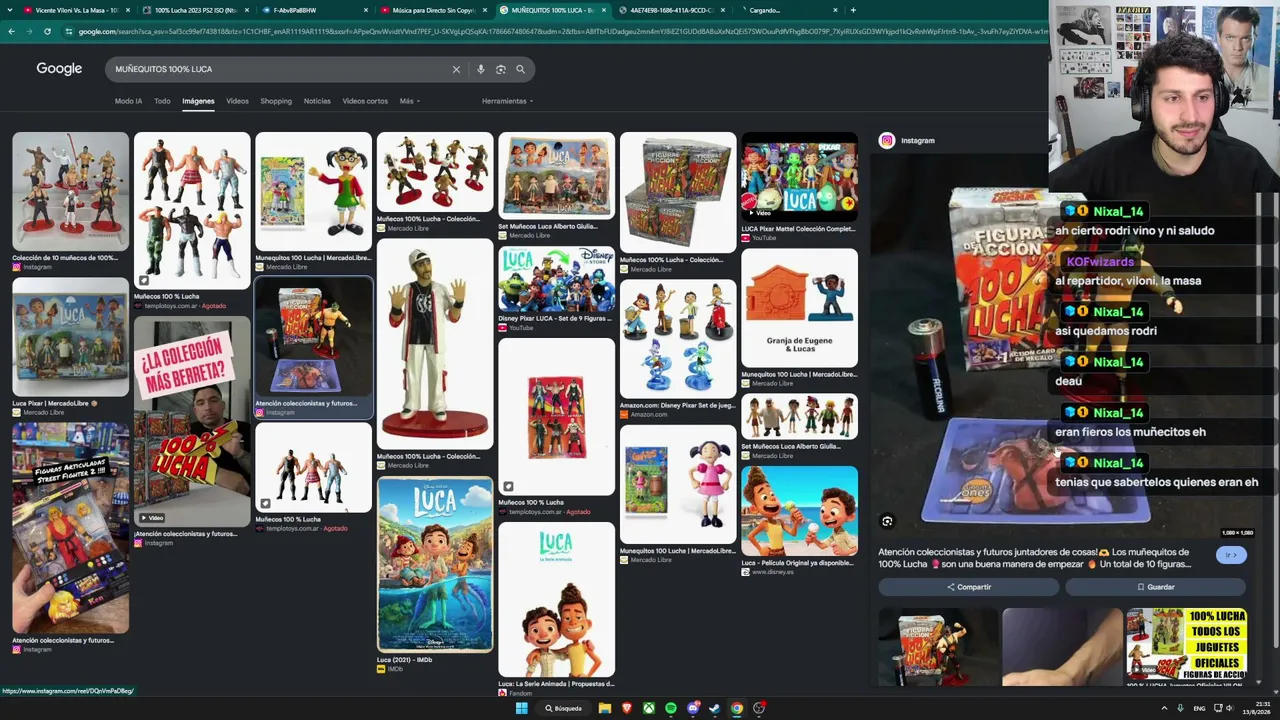The height and width of the screenshot is (720, 1280).
Task: Click the 'Compartir' share button
Action: point(969,587)
